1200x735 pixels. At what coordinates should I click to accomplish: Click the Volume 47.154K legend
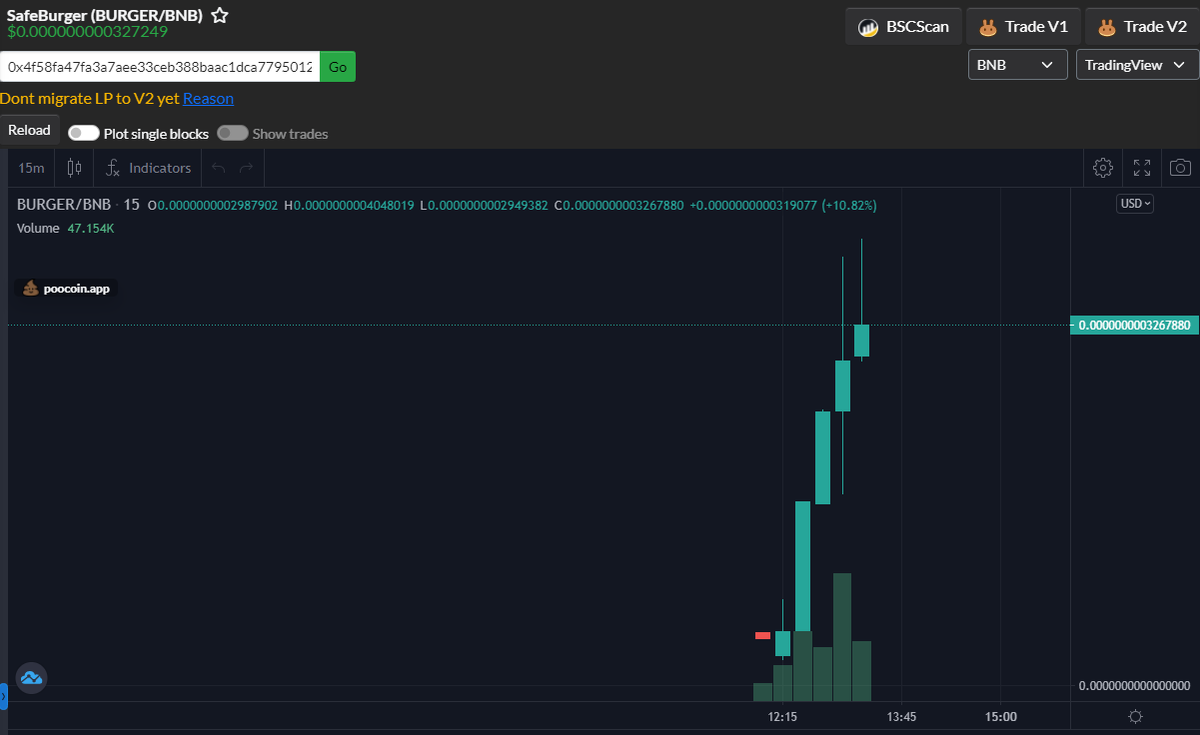[x=65, y=228]
